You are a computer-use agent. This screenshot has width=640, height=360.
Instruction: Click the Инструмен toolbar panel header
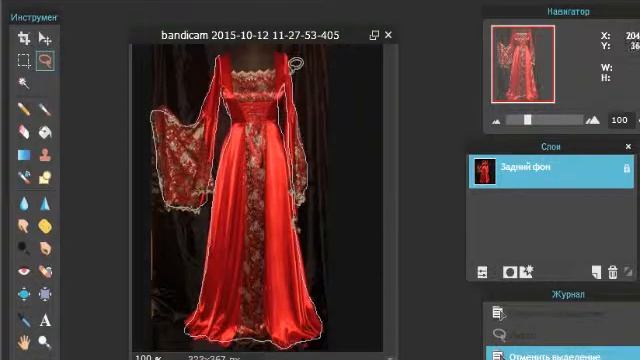coord(34,18)
